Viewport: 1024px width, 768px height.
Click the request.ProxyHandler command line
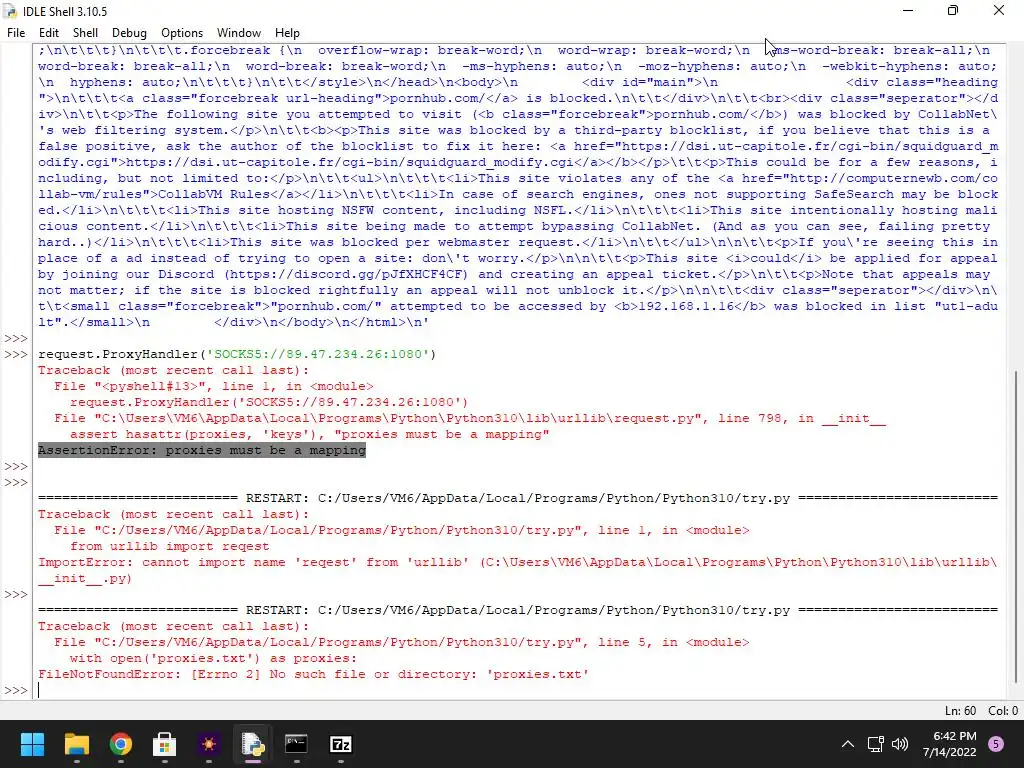237,354
